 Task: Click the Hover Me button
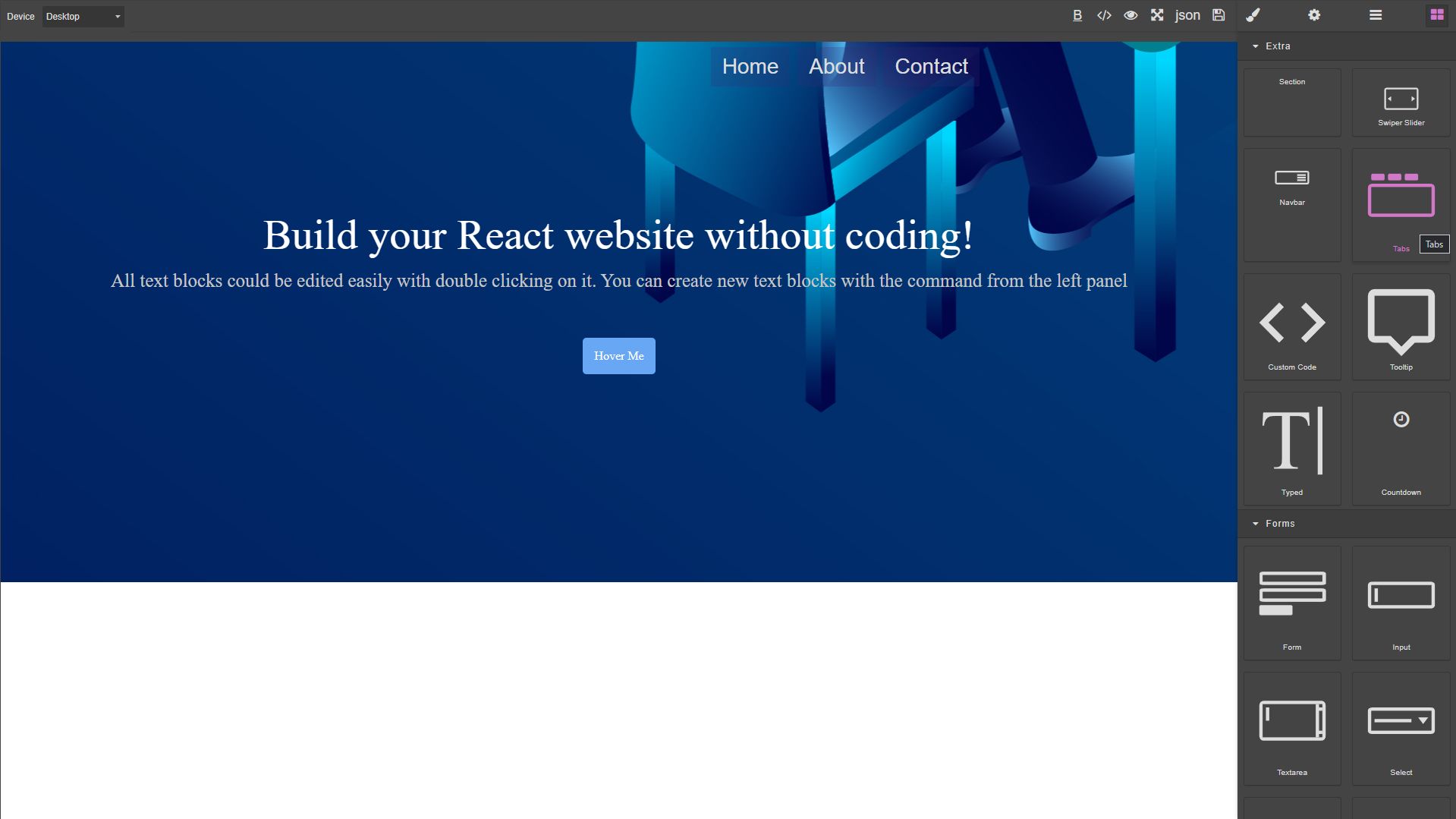[x=619, y=356]
